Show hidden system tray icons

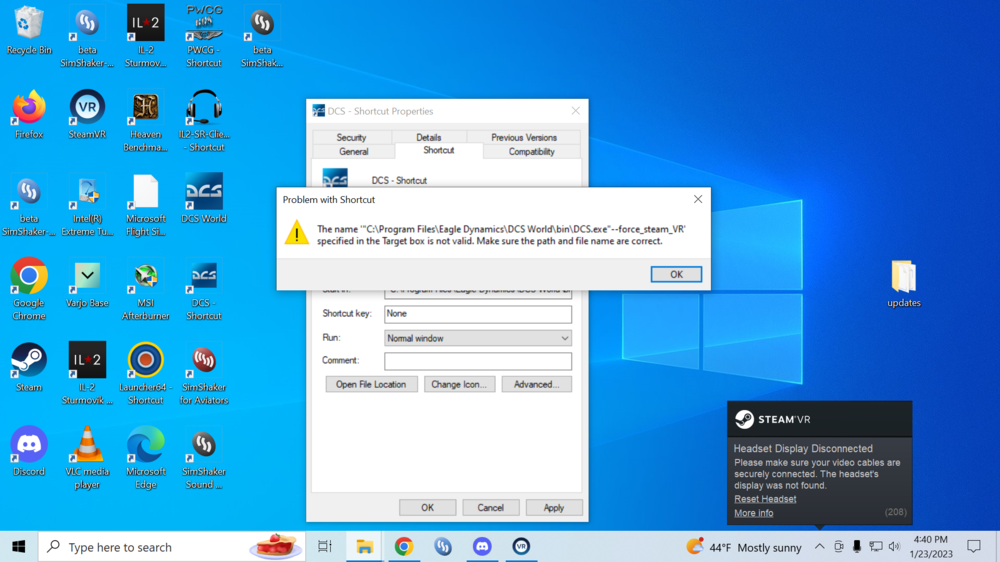click(820, 547)
